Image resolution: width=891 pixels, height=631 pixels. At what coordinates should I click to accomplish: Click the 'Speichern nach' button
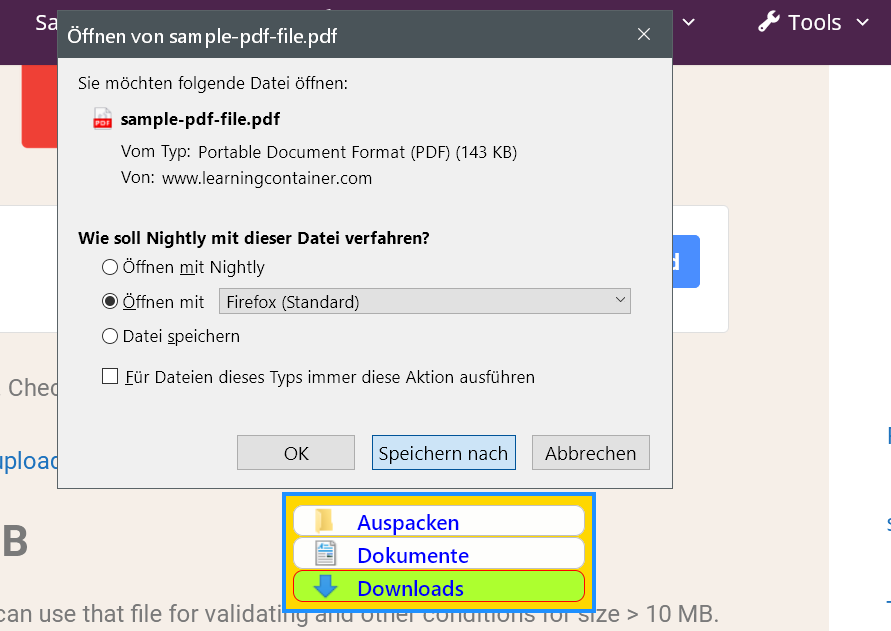444,453
